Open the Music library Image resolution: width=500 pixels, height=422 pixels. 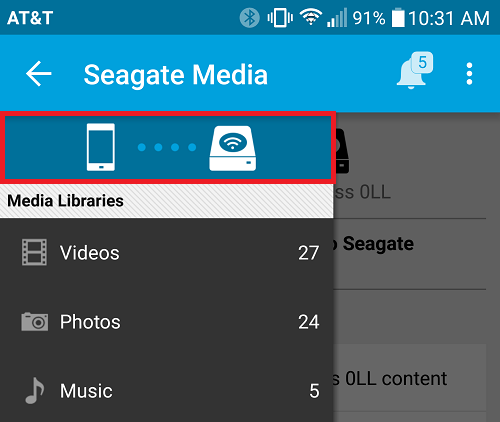click(x=167, y=390)
